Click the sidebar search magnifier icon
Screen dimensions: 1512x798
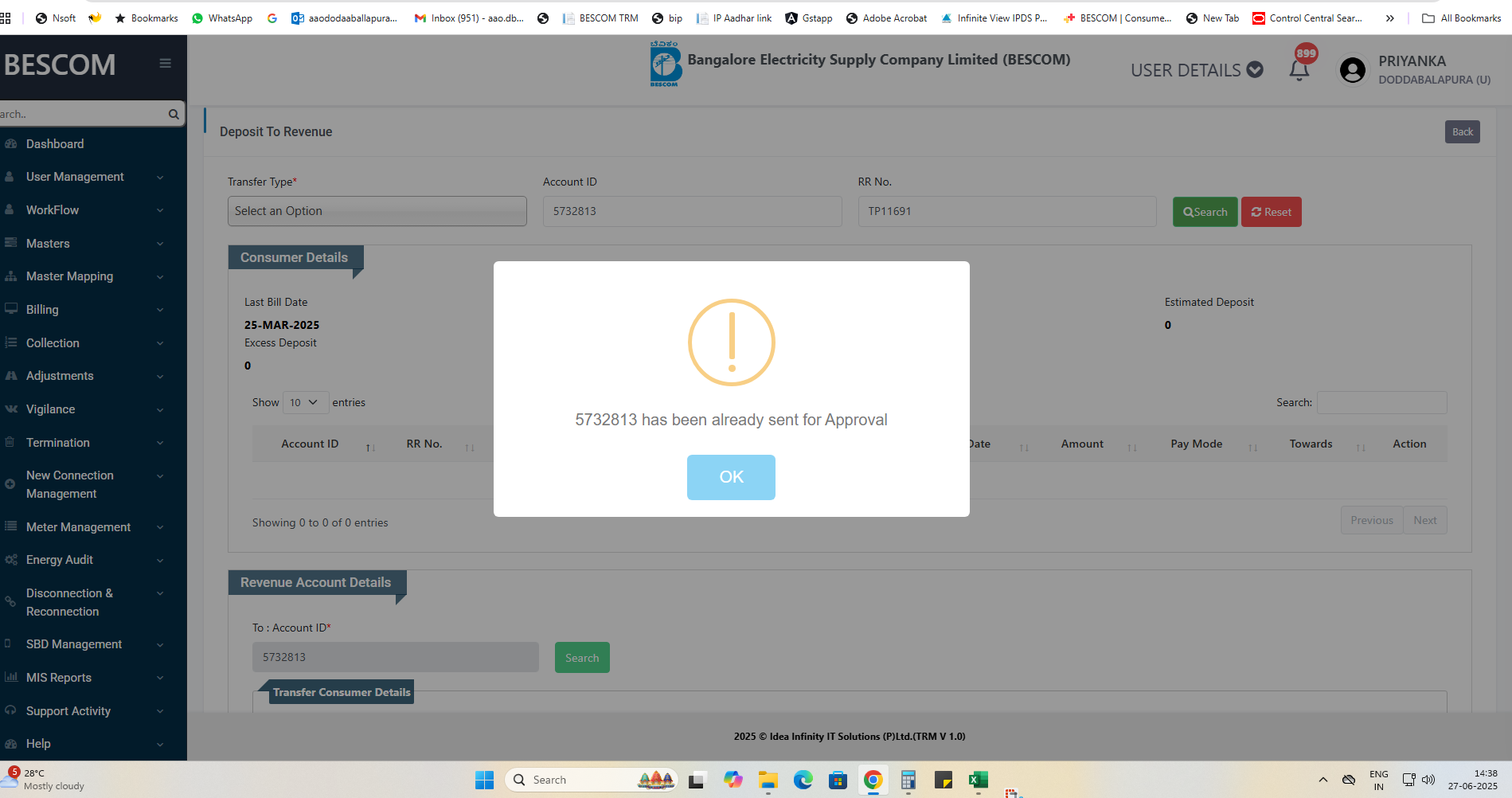(x=174, y=114)
